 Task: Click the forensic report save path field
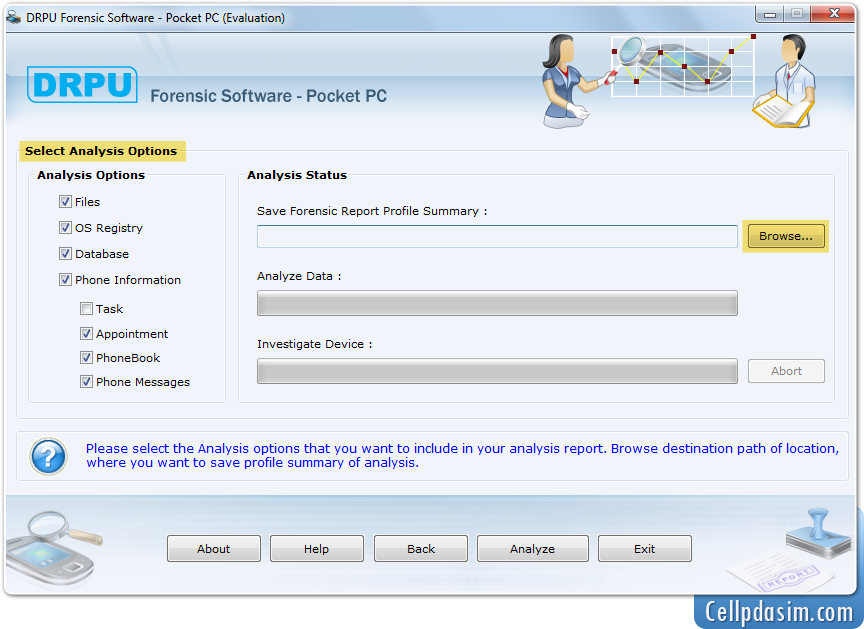(497, 236)
